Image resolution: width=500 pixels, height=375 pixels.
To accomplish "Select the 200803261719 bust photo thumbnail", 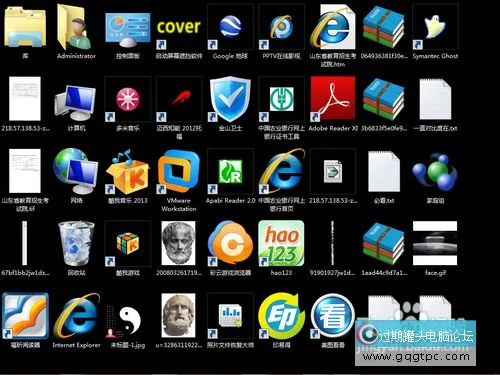I will coord(179,243).
